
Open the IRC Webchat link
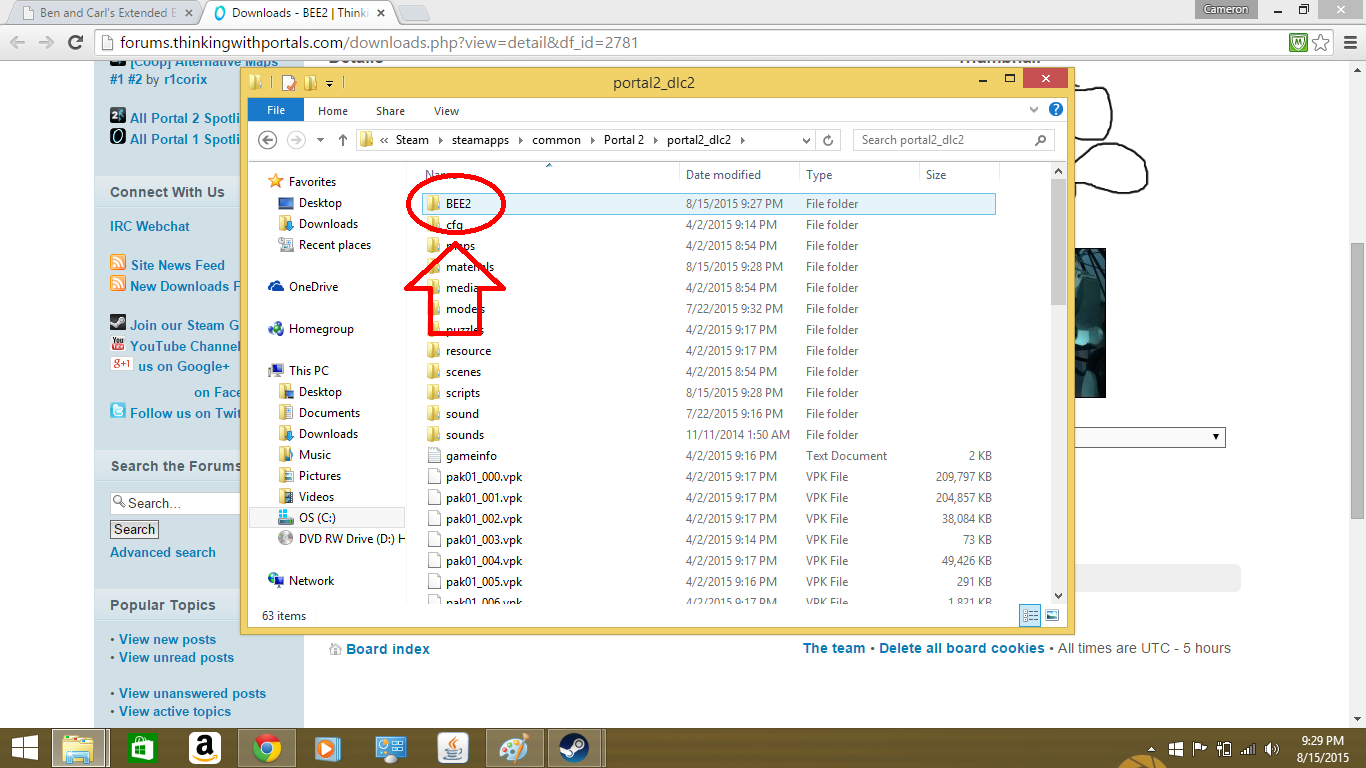click(x=150, y=226)
